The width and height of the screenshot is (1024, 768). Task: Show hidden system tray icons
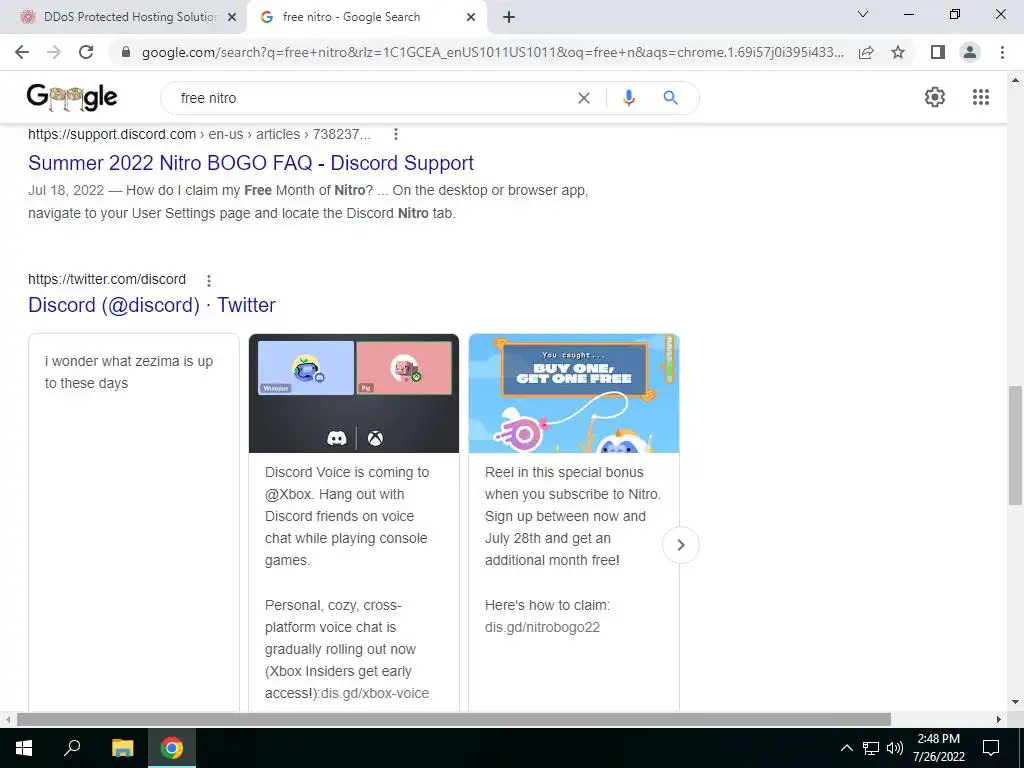pyautogui.click(x=846, y=748)
